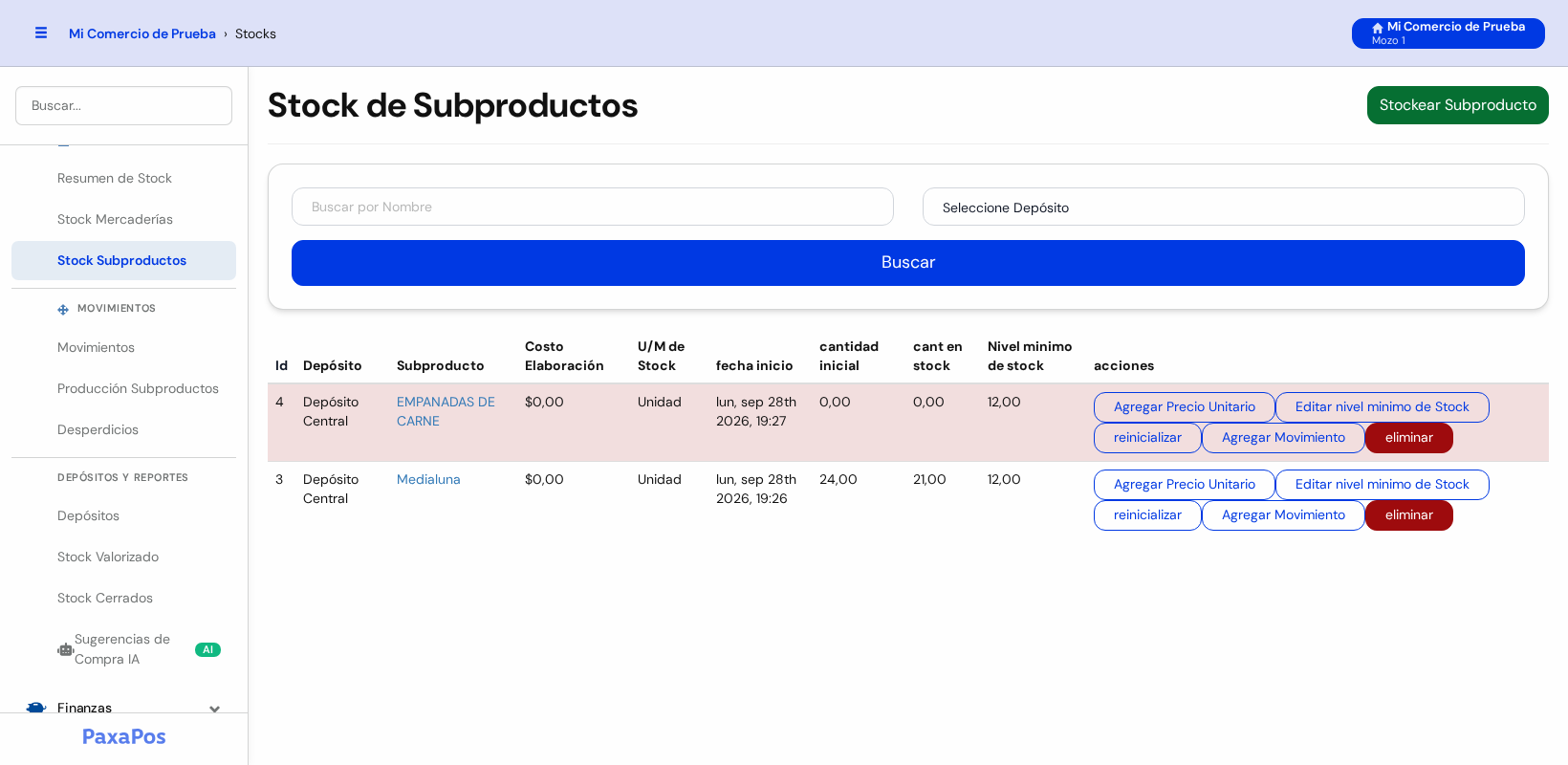Open Sugerencias de Compra IA
Screen dimensions: 1568x765
point(122,649)
